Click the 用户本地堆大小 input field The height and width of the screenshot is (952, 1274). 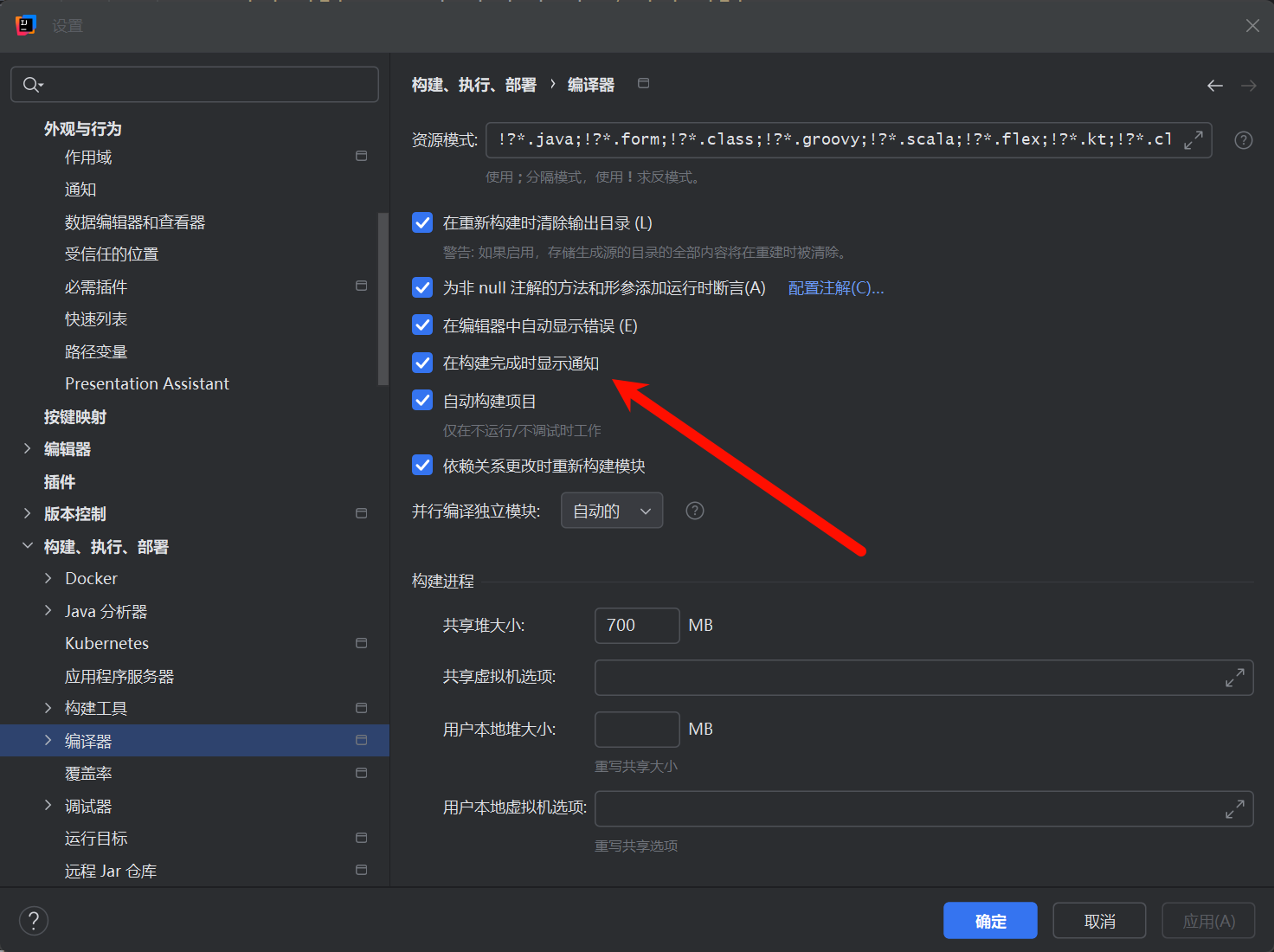click(x=636, y=729)
